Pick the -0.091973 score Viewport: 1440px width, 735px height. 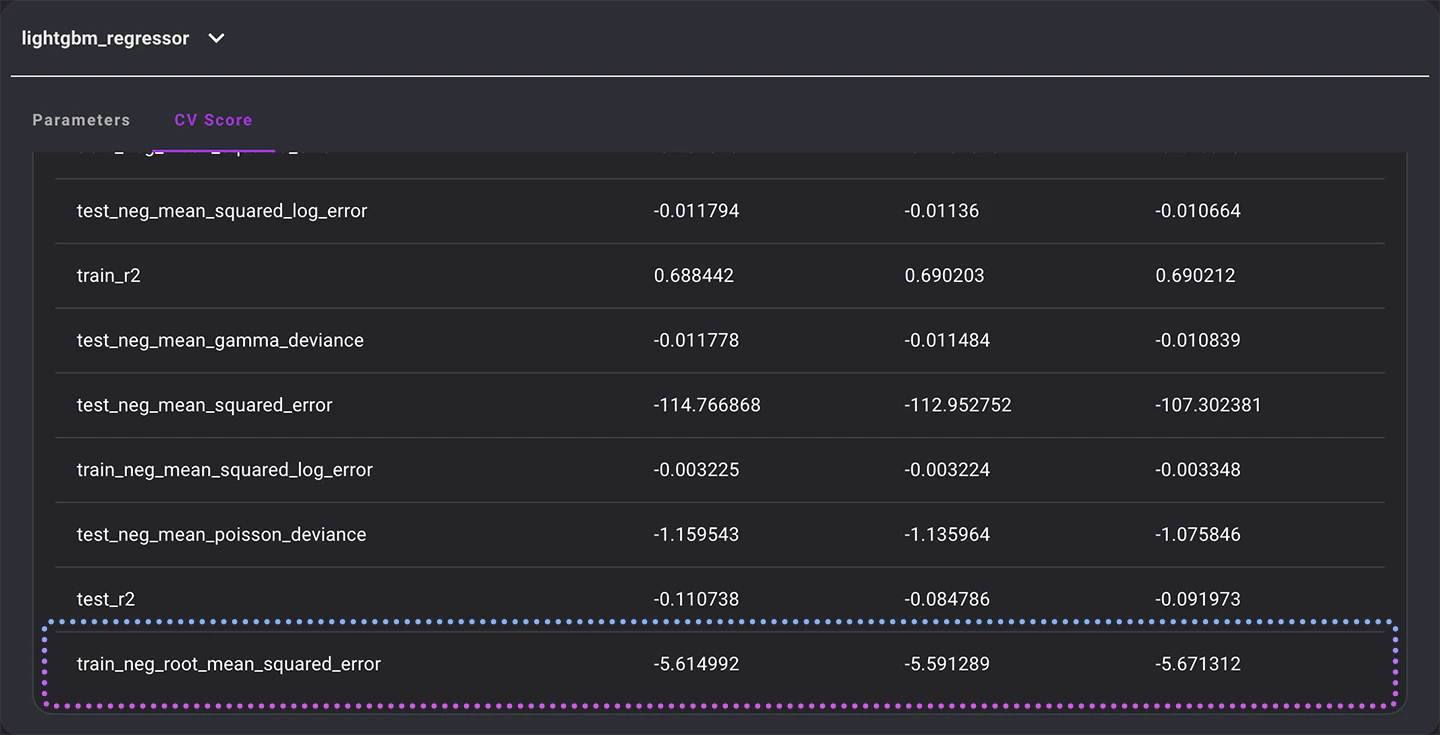pos(1198,599)
